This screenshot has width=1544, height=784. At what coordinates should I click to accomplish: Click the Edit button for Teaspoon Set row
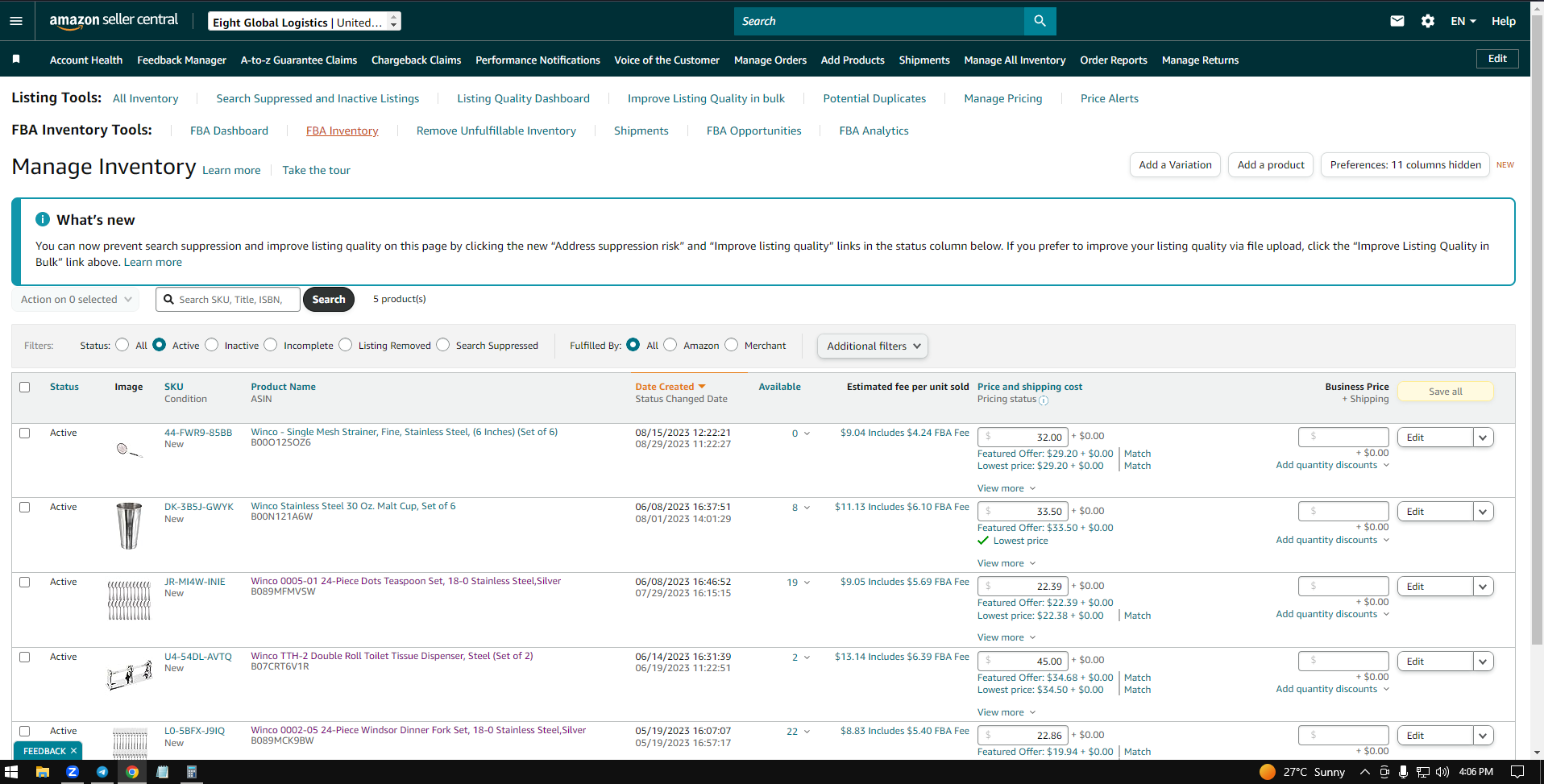(x=1434, y=587)
